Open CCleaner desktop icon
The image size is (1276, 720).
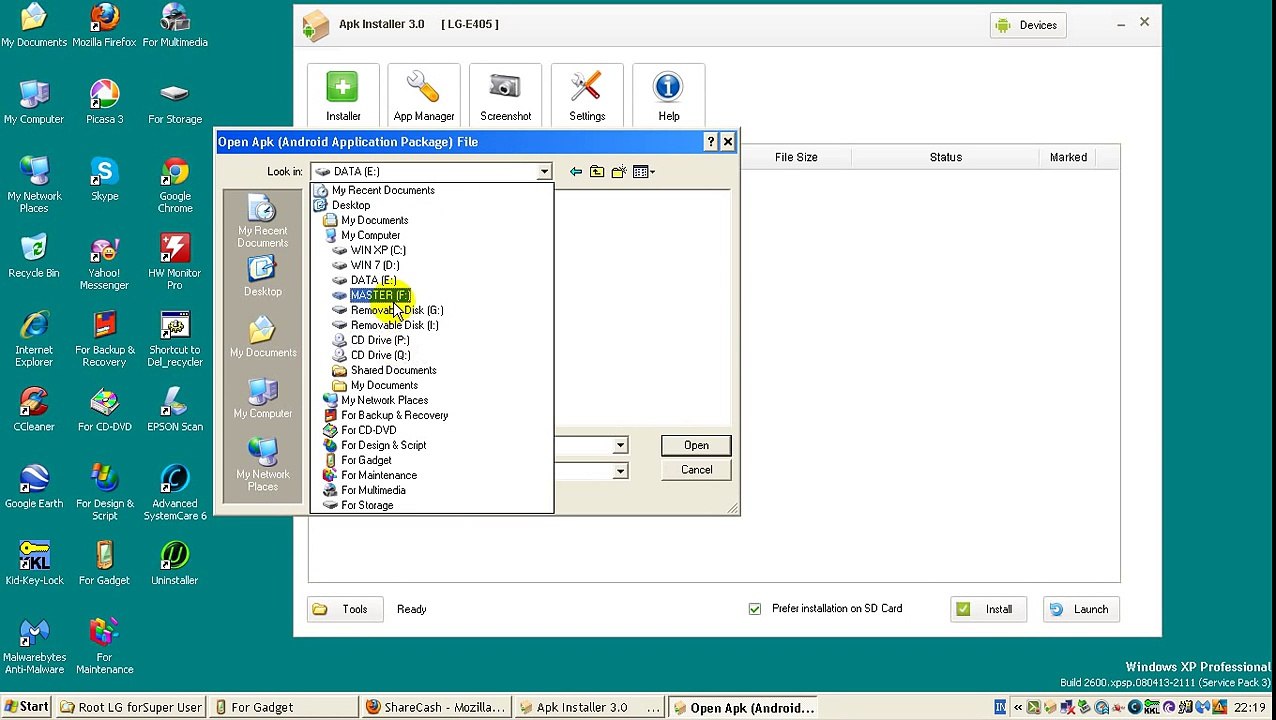pyautogui.click(x=34, y=410)
